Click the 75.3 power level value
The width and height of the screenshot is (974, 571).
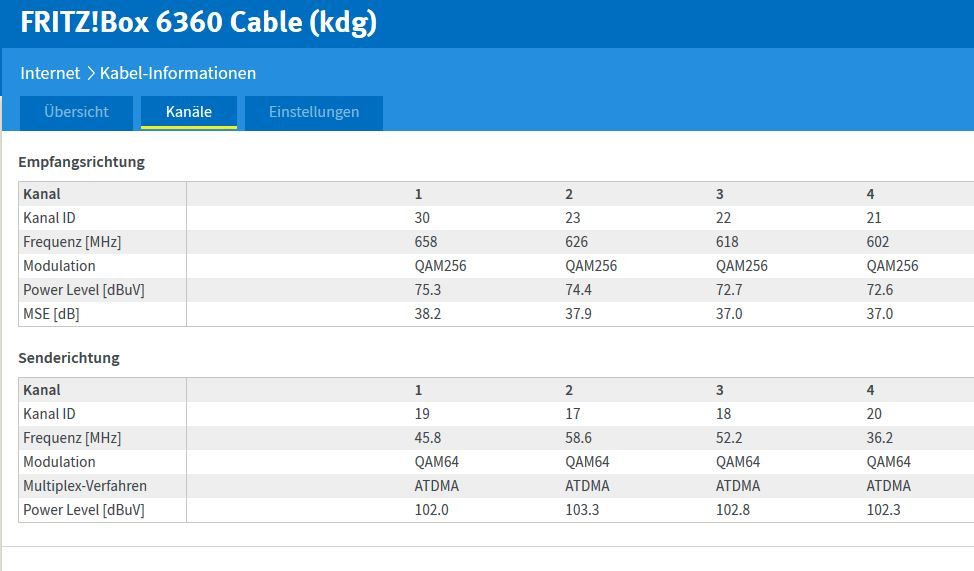pos(428,290)
